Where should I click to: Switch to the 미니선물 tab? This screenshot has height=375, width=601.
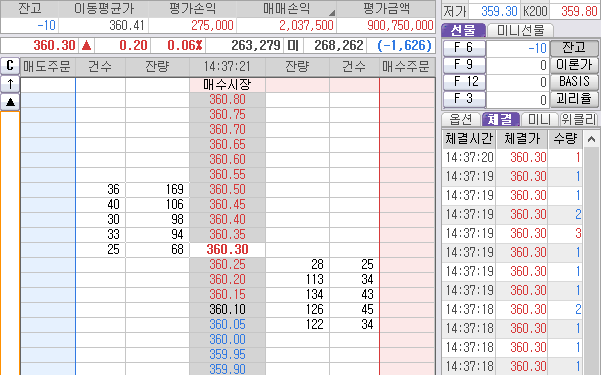pos(520,30)
